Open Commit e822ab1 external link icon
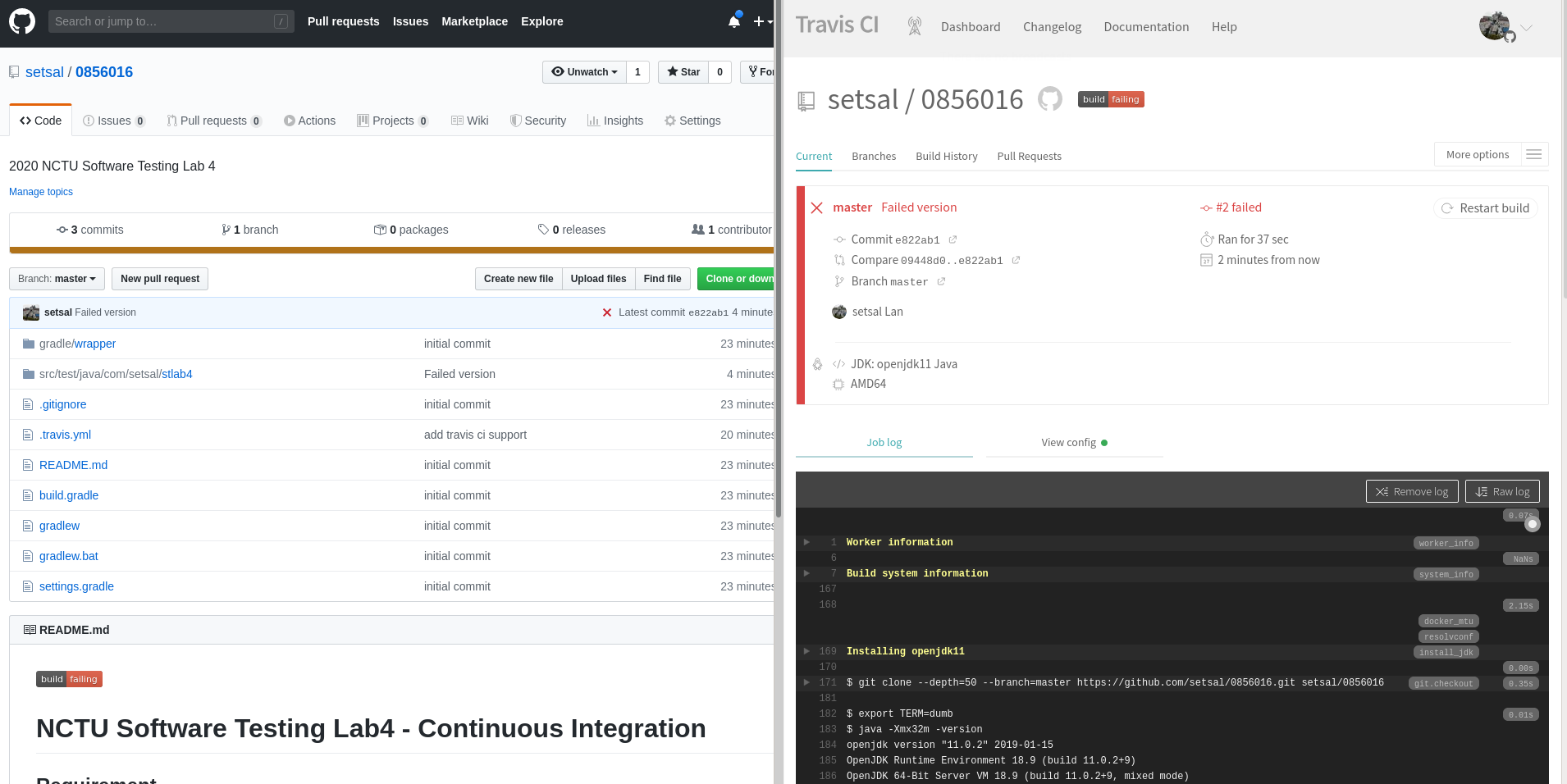Viewport: 1567px width, 784px height. coord(953,239)
